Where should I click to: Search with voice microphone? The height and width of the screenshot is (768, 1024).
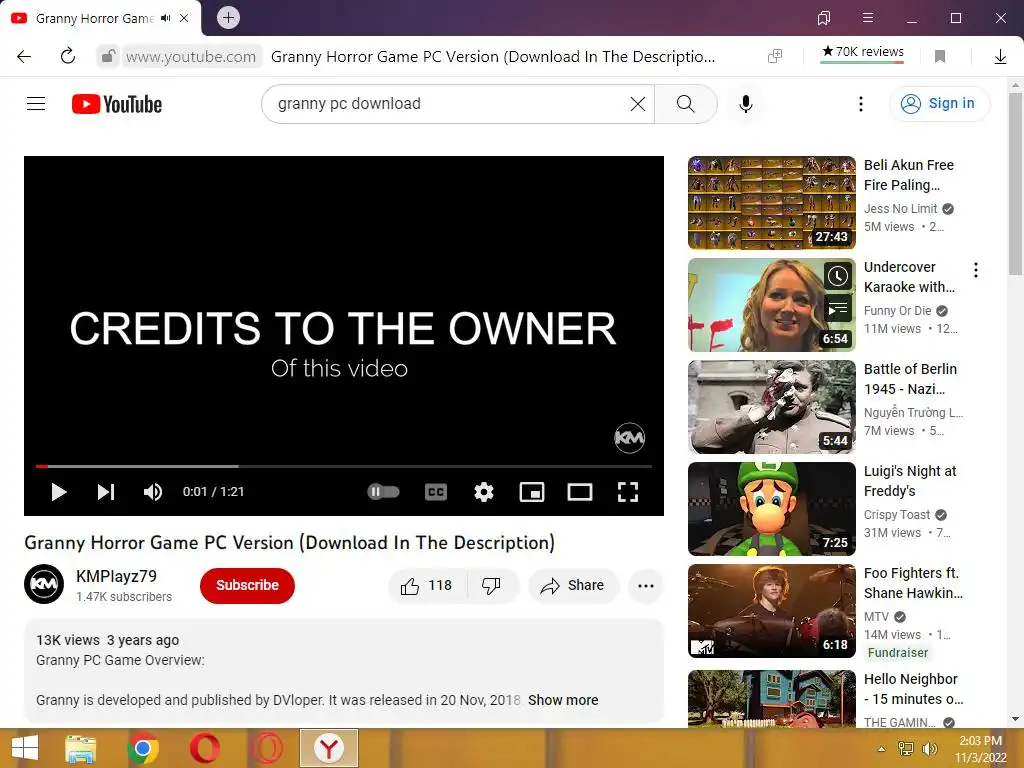coord(746,104)
